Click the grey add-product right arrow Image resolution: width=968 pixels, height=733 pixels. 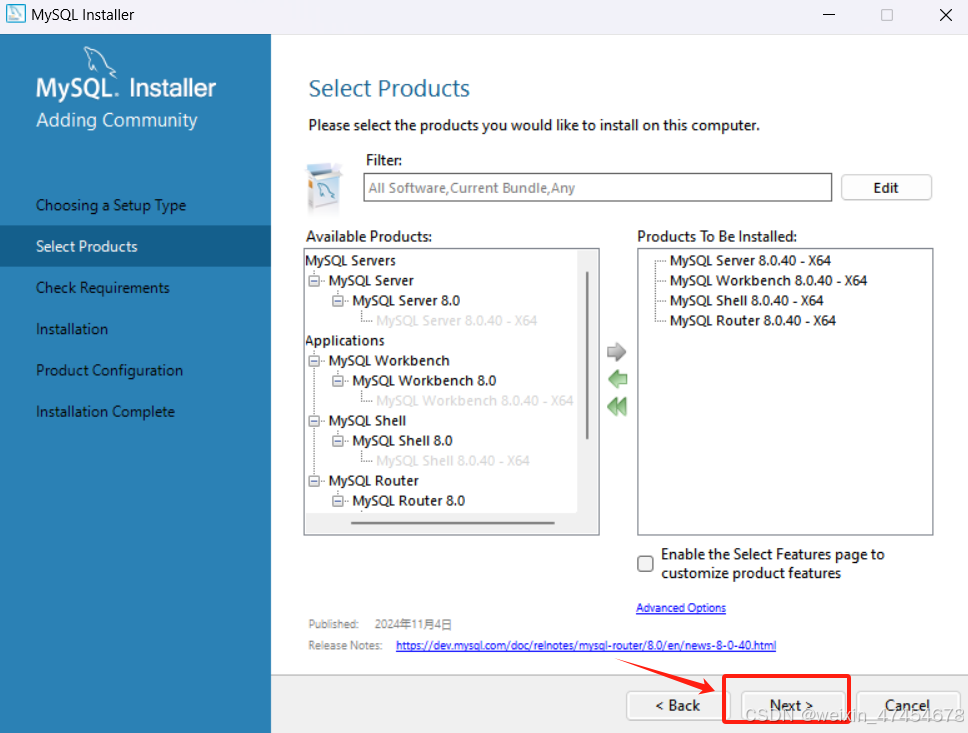click(616, 352)
